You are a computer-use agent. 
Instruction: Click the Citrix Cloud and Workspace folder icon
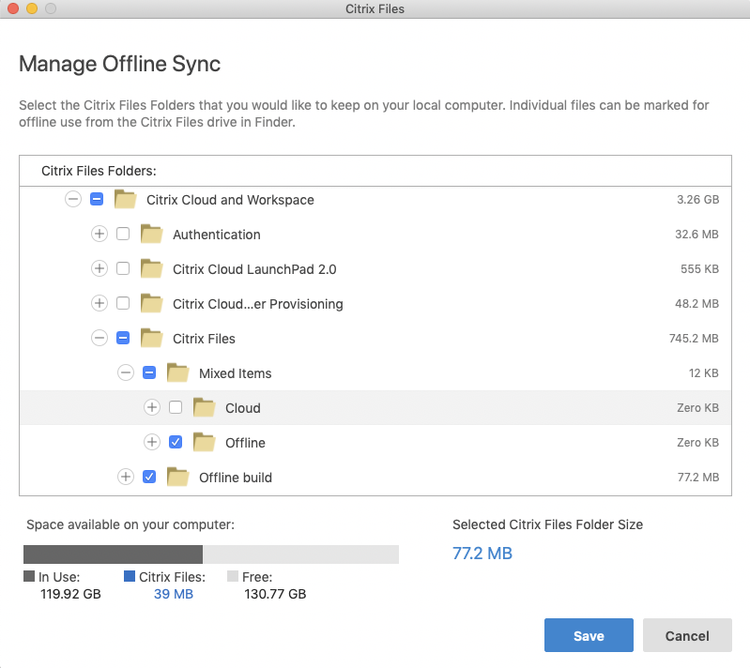(x=126, y=199)
